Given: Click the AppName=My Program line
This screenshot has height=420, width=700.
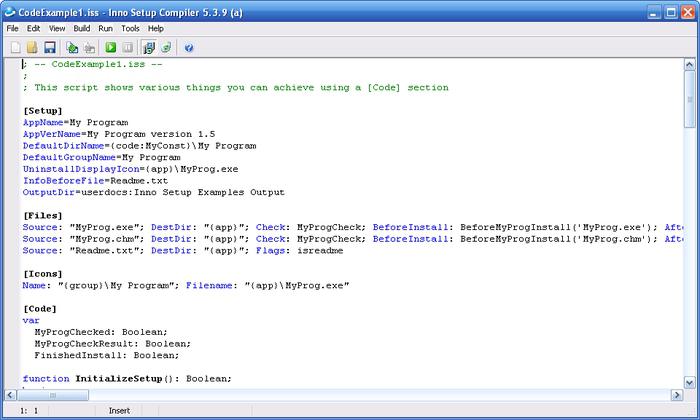Looking at the screenshot, I should coord(76,122).
